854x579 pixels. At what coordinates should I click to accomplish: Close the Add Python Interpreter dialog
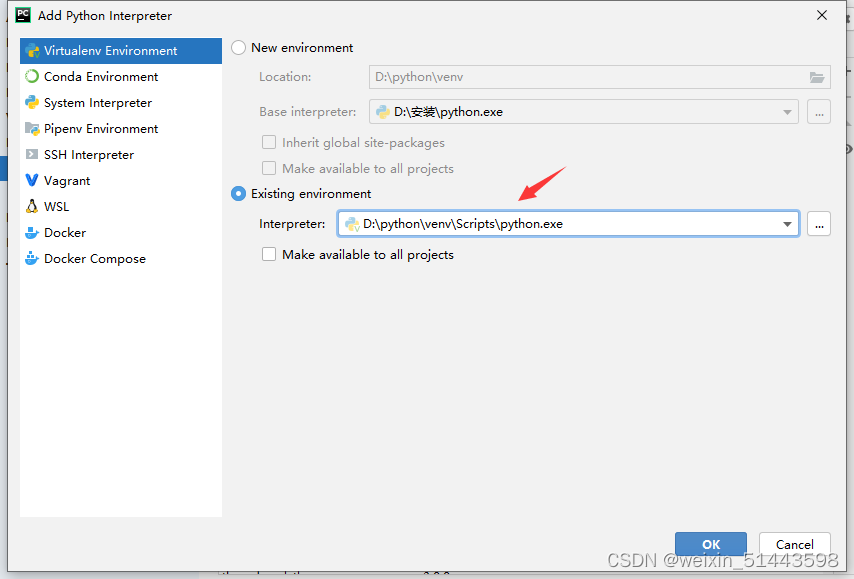coord(822,15)
